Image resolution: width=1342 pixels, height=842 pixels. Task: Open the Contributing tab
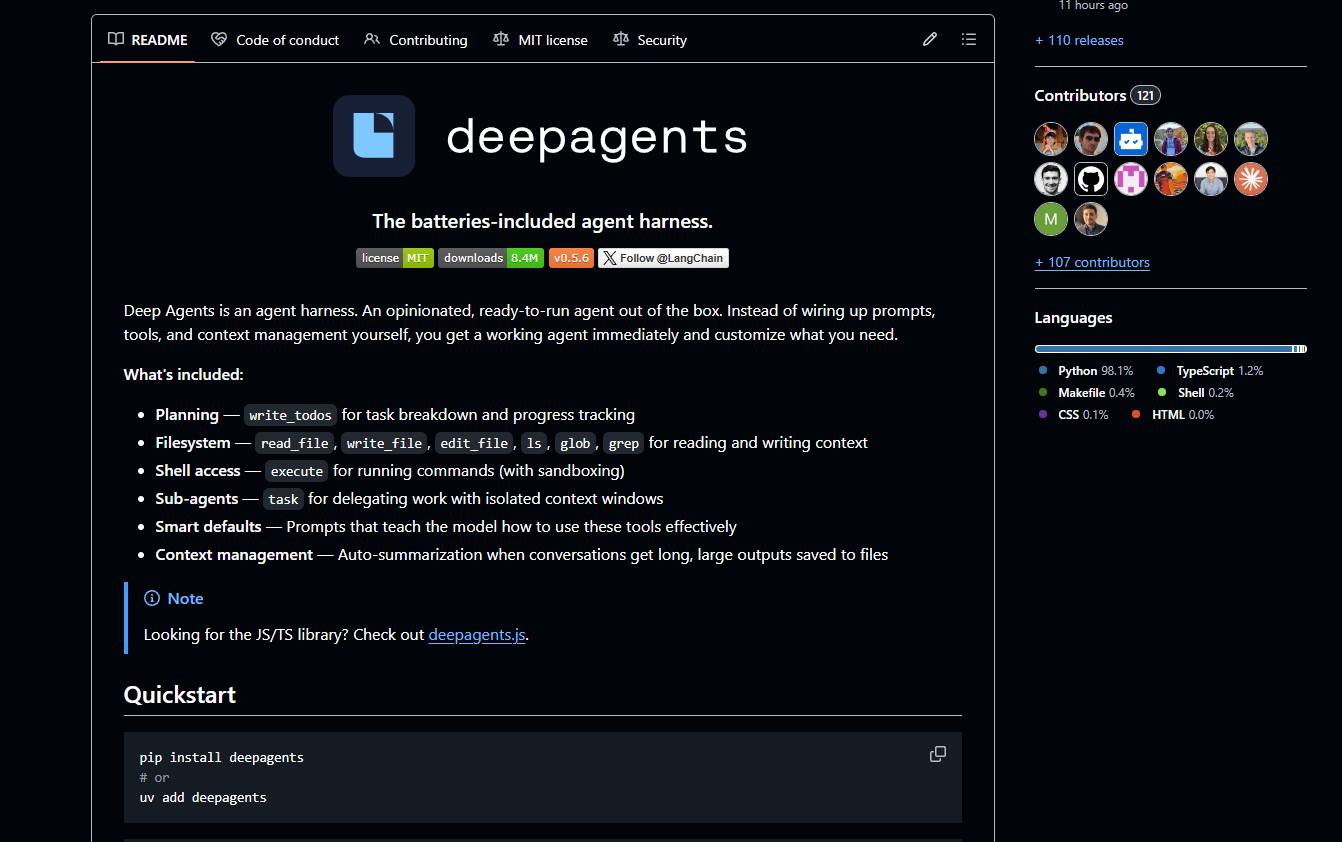click(x=416, y=40)
